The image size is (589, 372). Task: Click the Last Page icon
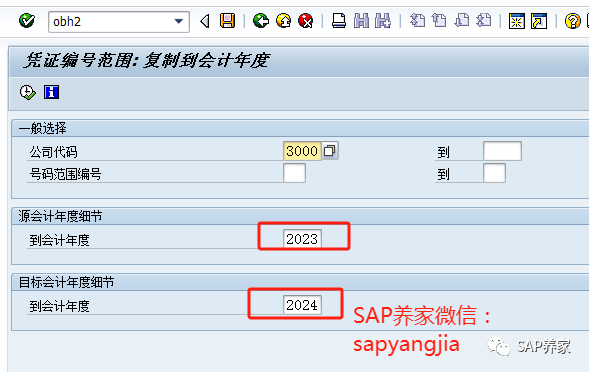tap(484, 20)
